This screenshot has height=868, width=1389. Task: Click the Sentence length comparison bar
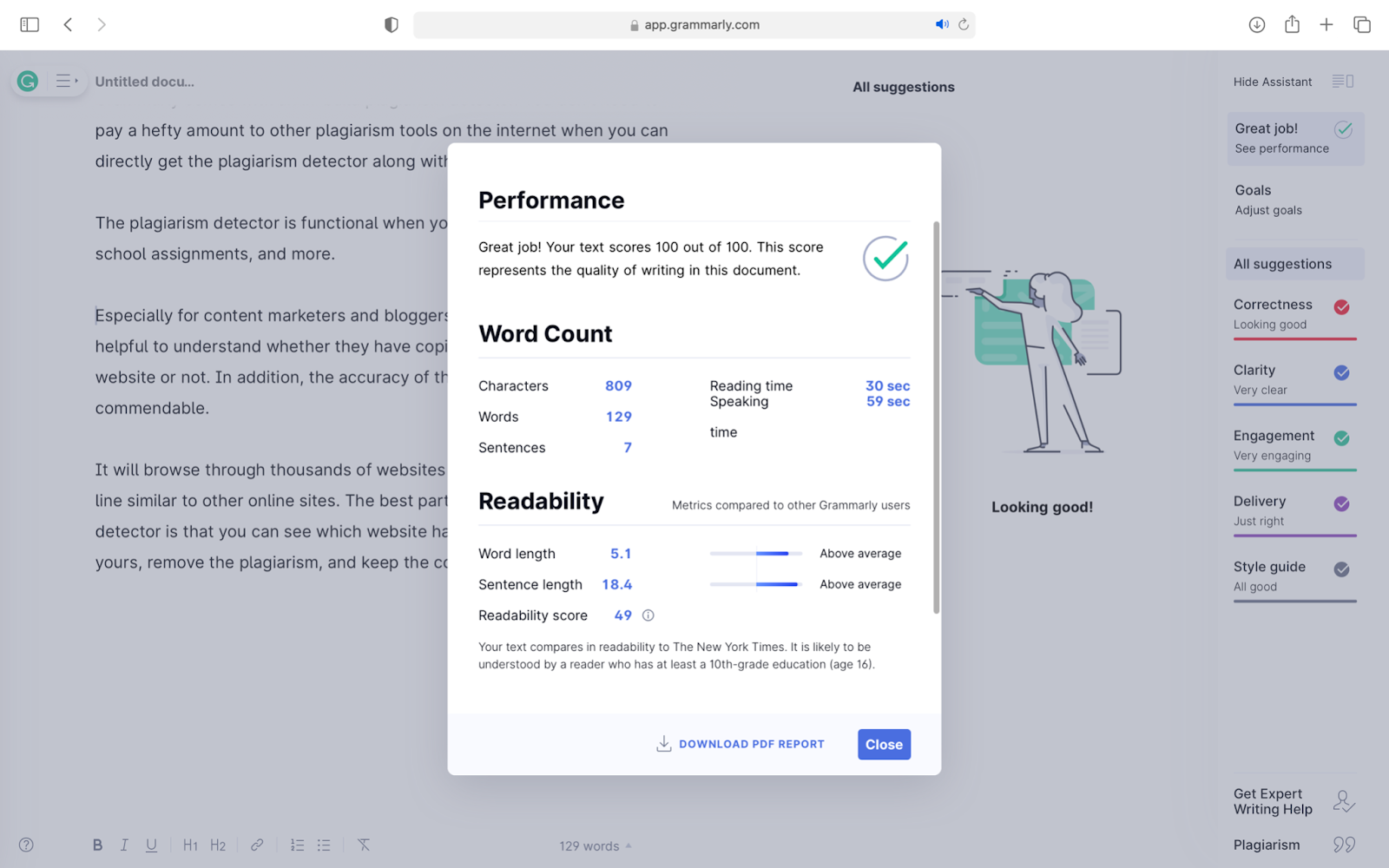tap(755, 584)
